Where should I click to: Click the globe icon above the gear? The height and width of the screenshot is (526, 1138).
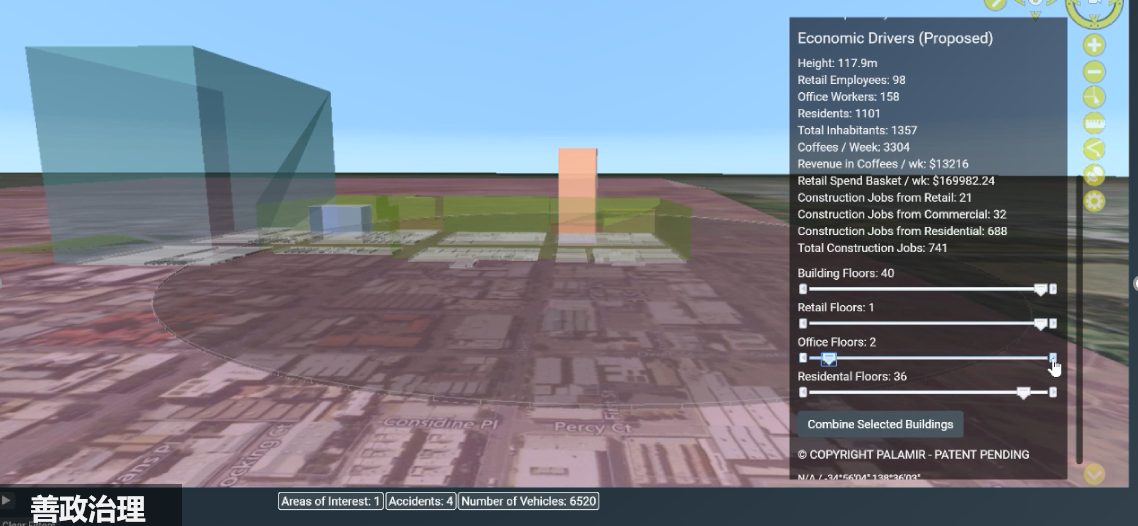(x=1094, y=174)
